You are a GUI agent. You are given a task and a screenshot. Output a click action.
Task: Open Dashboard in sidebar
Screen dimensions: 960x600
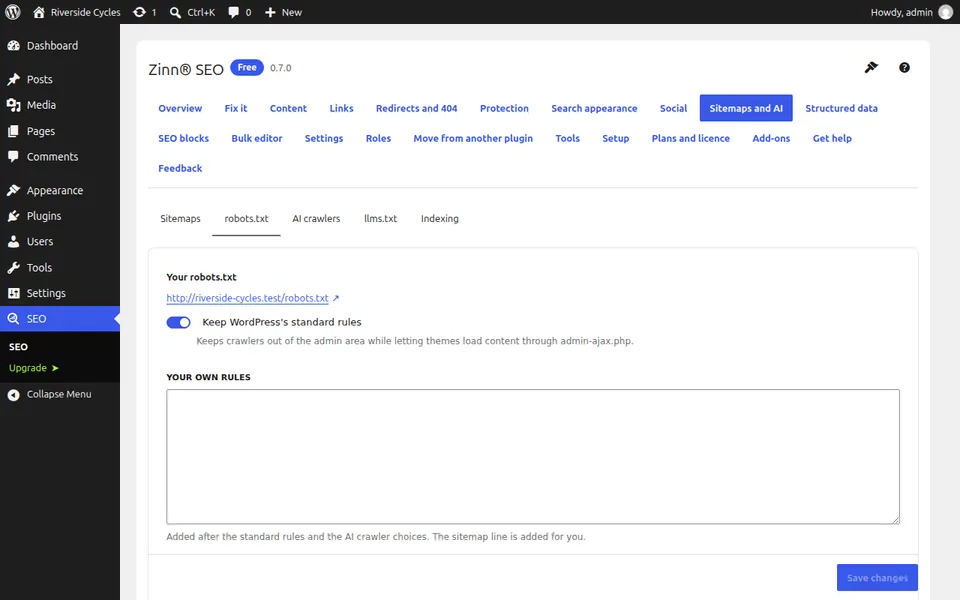60,46
